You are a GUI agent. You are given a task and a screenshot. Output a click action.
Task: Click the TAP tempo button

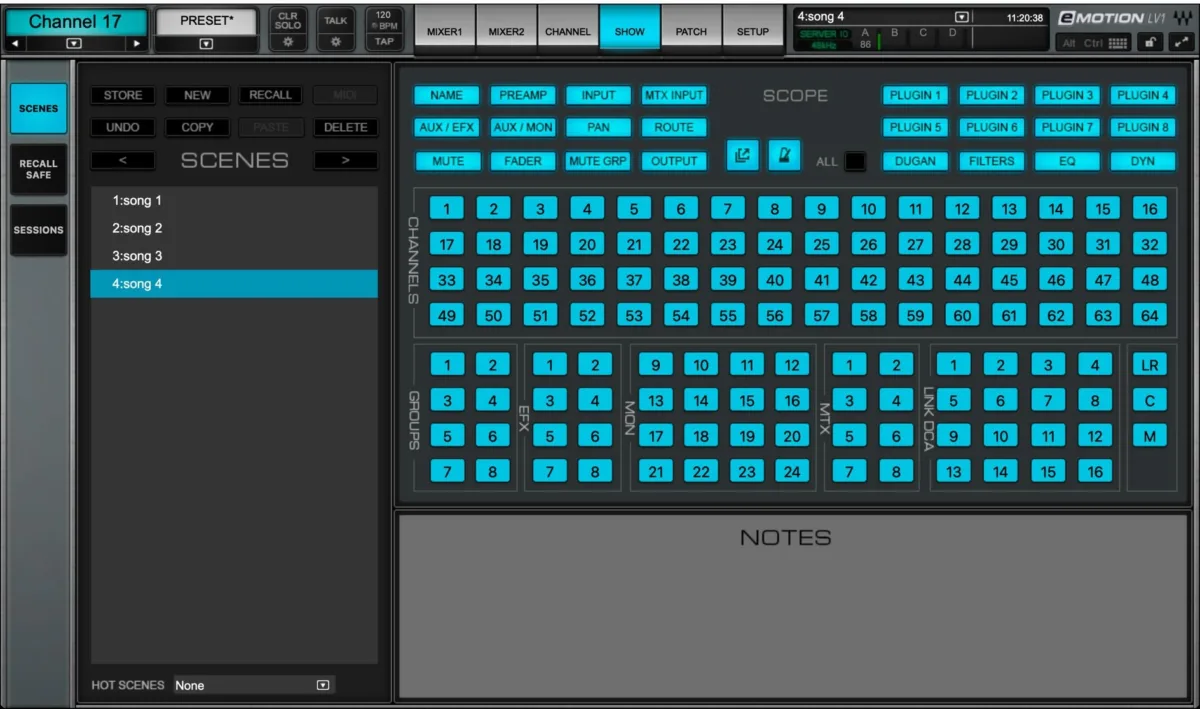coord(384,42)
